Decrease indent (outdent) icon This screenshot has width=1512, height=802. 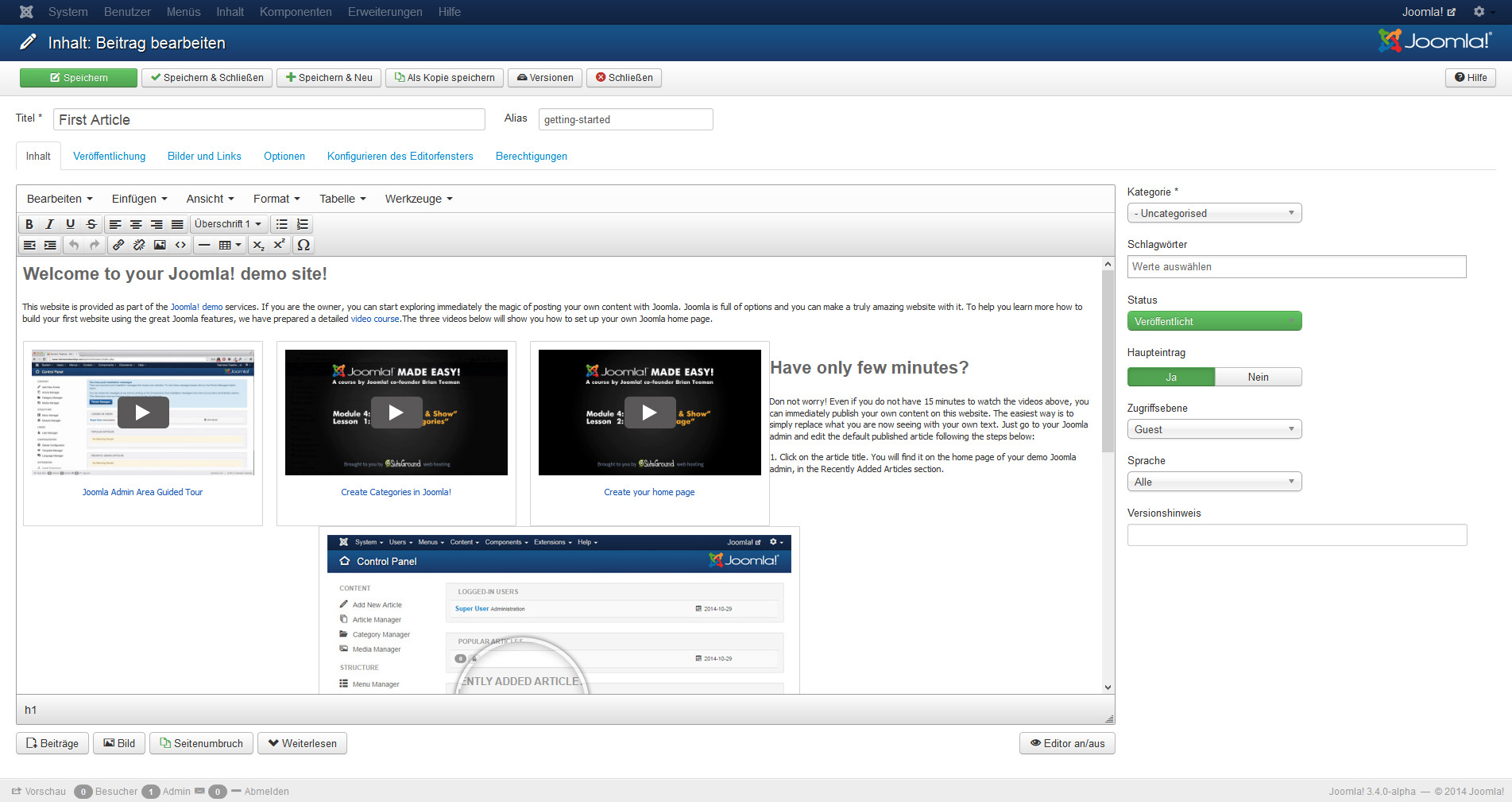point(29,245)
